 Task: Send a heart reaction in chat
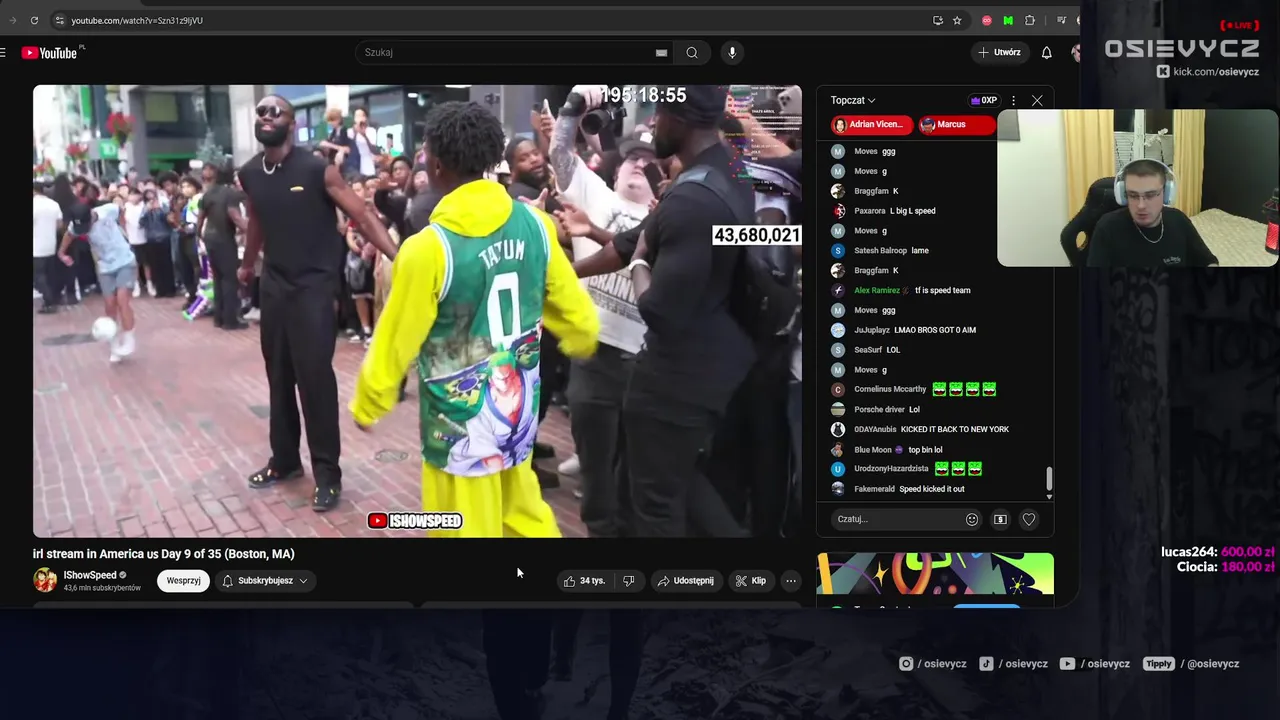(1029, 519)
